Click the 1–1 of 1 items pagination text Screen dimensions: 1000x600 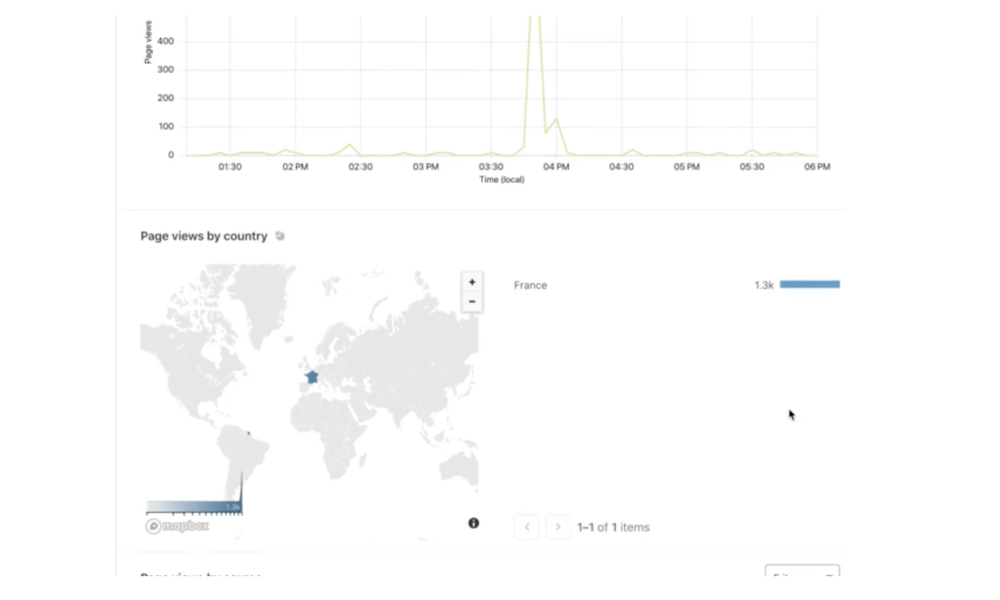pos(611,526)
